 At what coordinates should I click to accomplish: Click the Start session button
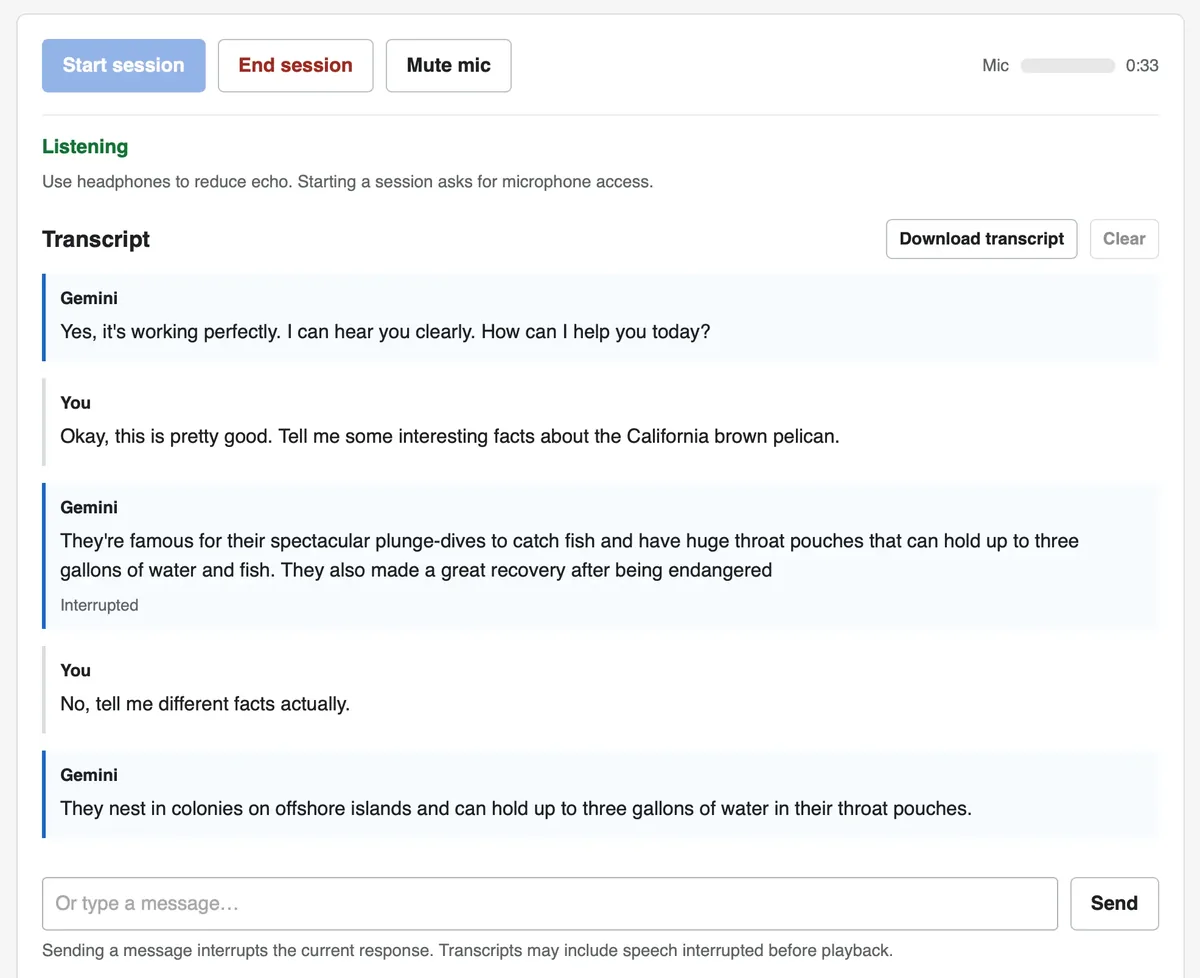124,66
